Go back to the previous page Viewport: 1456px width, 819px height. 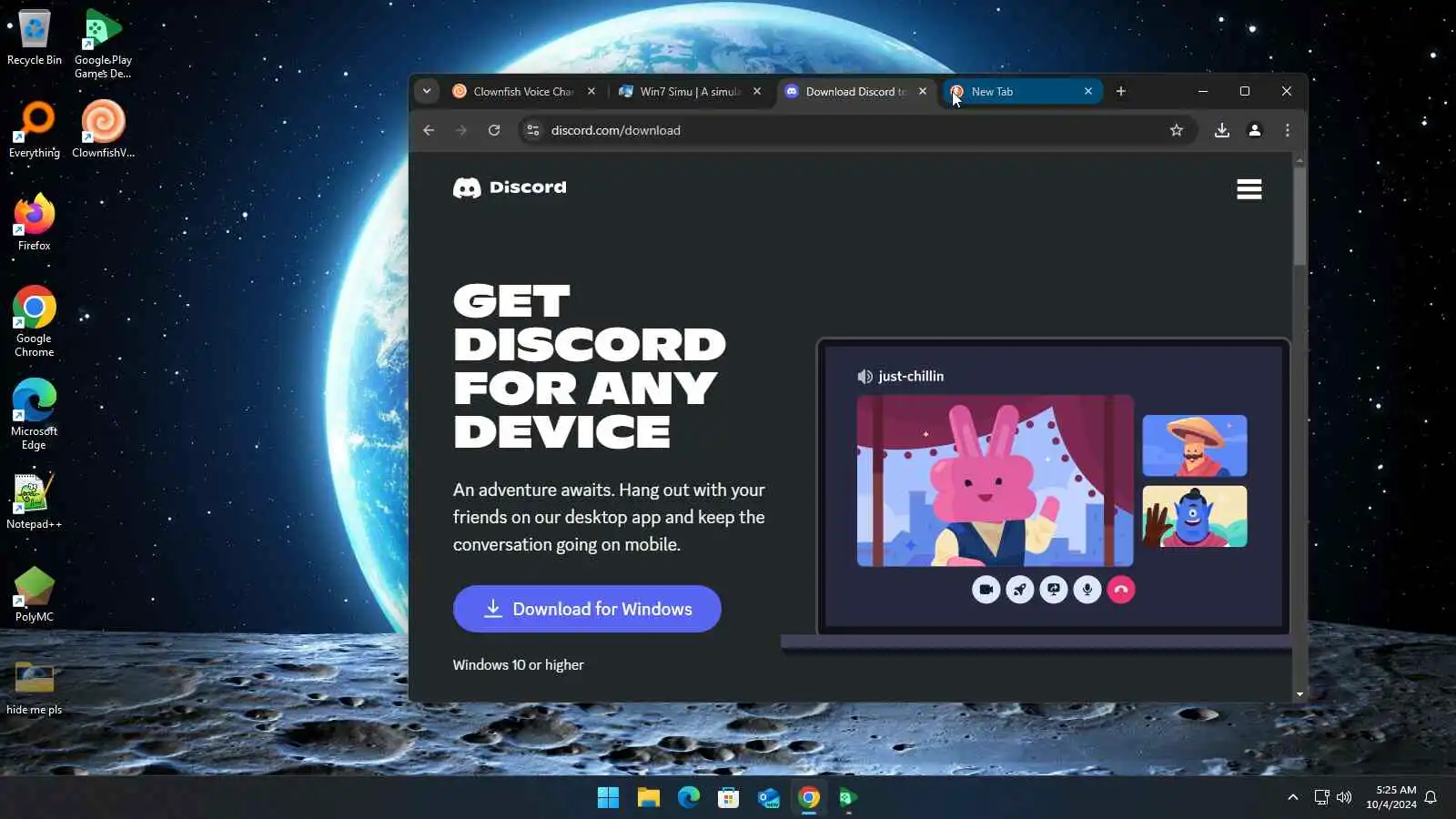point(429,130)
